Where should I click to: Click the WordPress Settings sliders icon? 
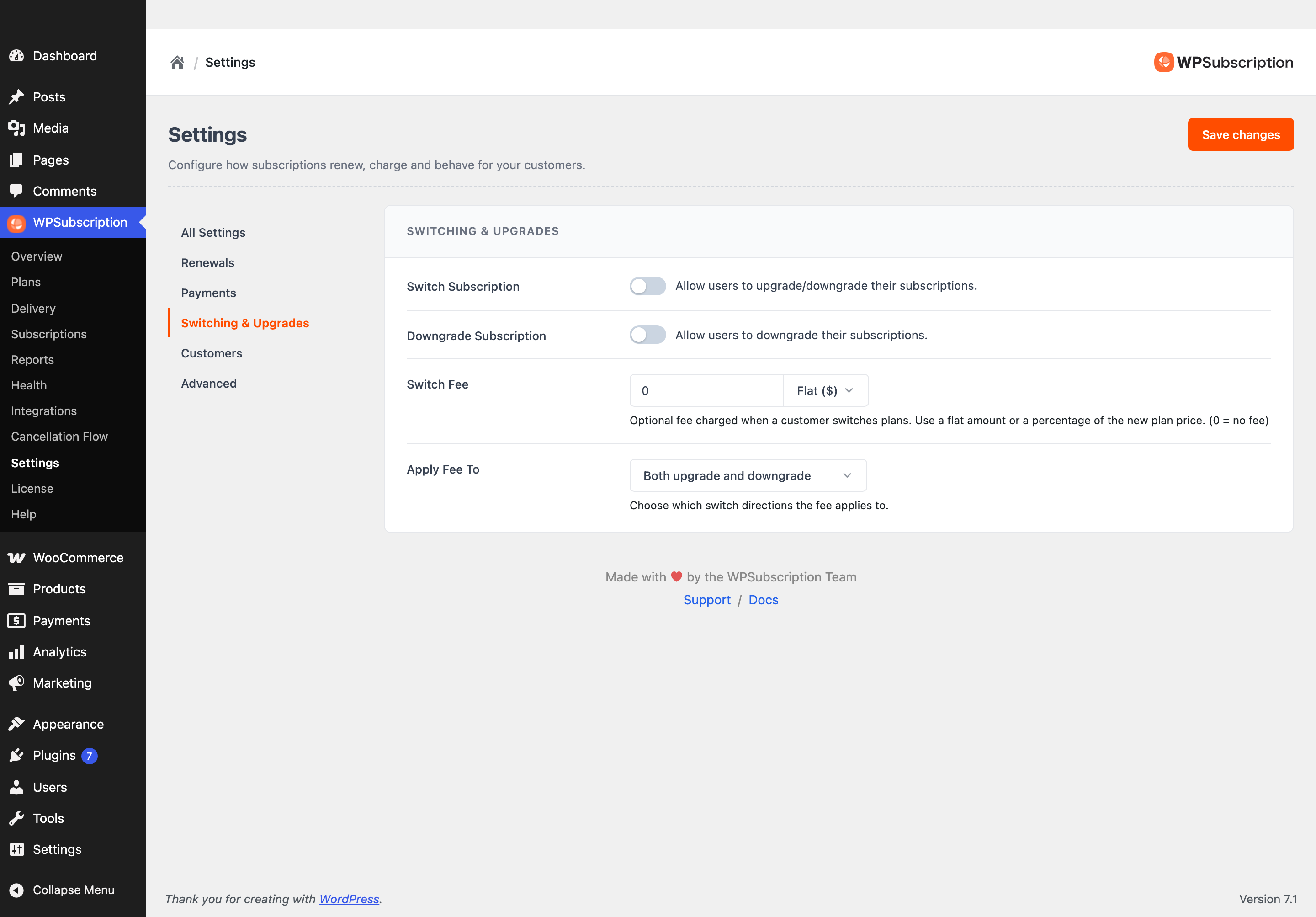(x=16, y=849)
